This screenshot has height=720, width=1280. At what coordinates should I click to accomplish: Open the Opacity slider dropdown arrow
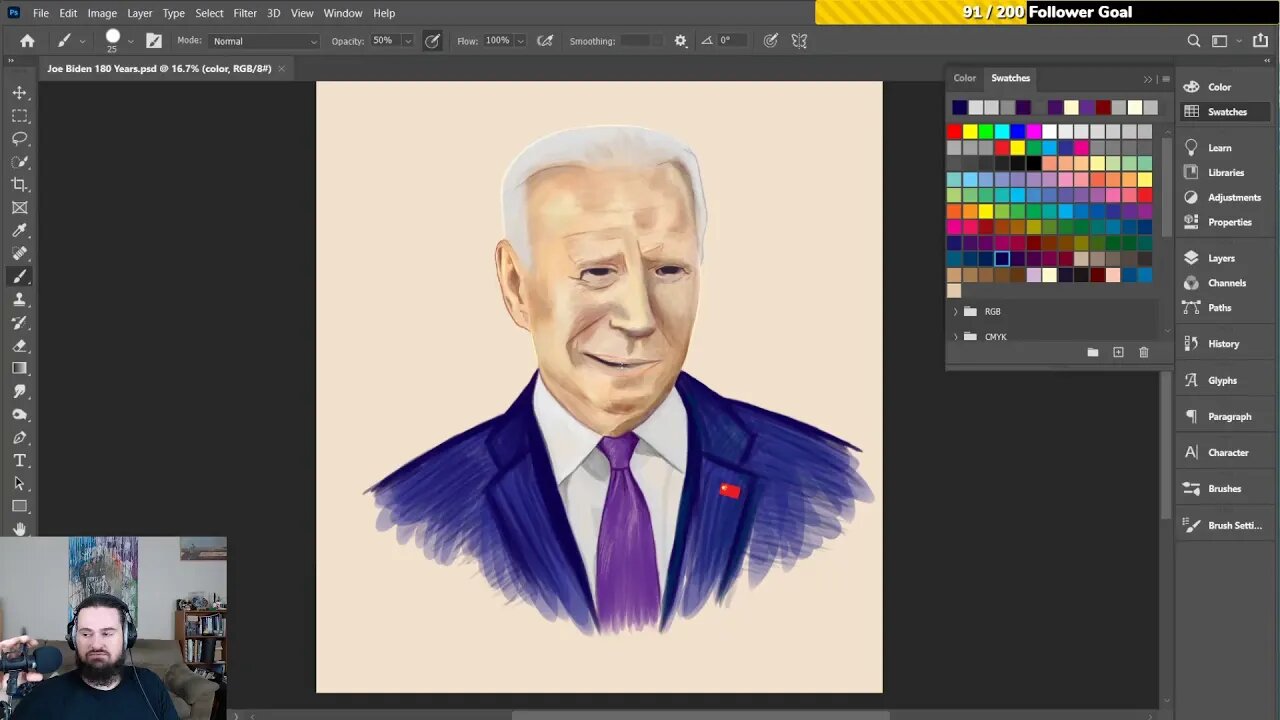point(407,41)
